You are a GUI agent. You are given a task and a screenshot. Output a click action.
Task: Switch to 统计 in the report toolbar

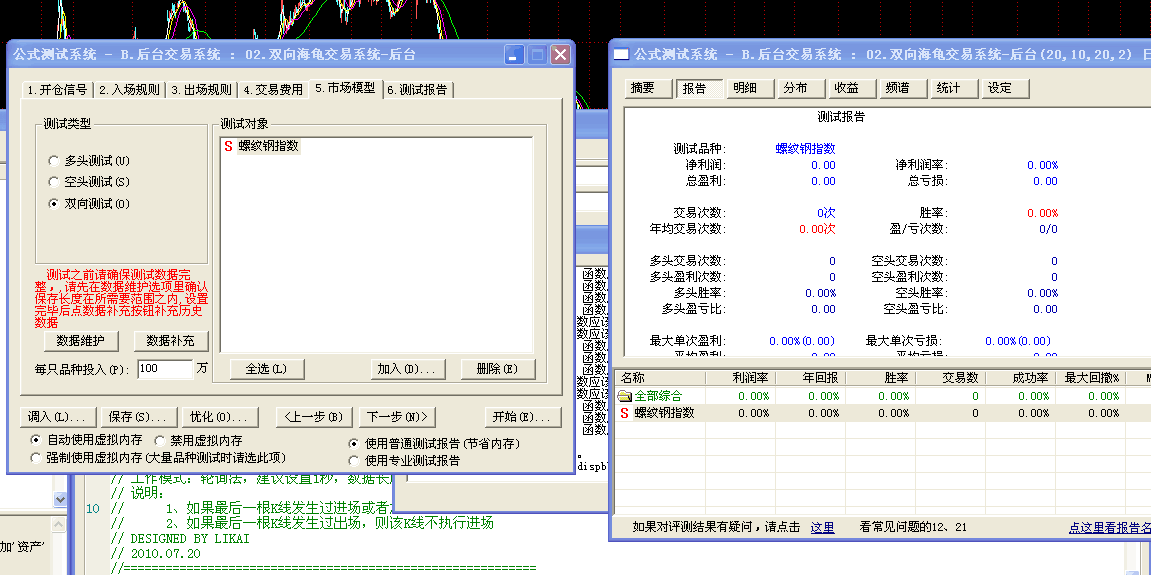[948, 88]
